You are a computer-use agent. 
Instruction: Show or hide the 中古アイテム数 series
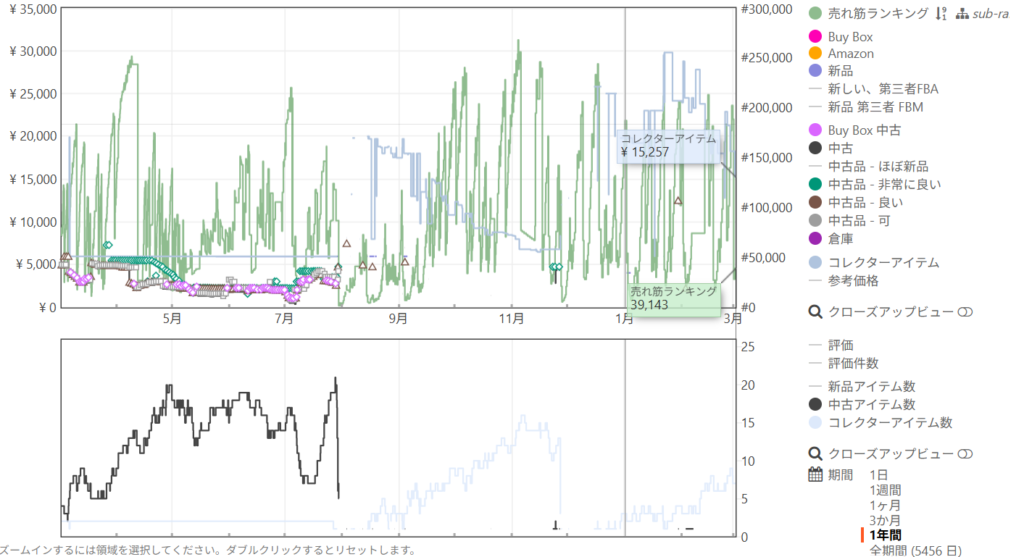[x=815, y=404]
